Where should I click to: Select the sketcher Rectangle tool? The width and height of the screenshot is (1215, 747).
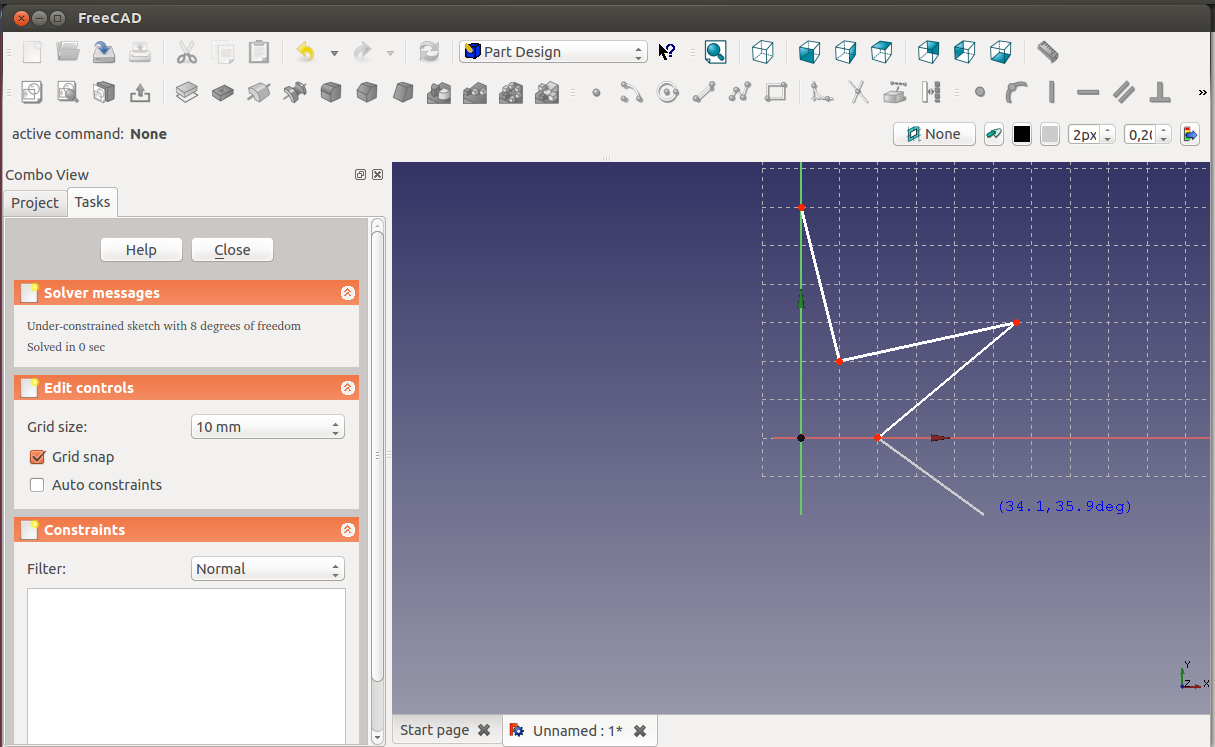[776, 93]
